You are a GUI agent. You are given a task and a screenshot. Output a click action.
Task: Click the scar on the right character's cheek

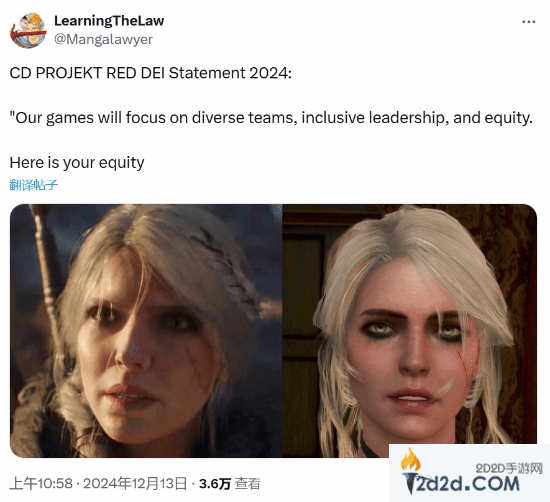pos(468,367)
